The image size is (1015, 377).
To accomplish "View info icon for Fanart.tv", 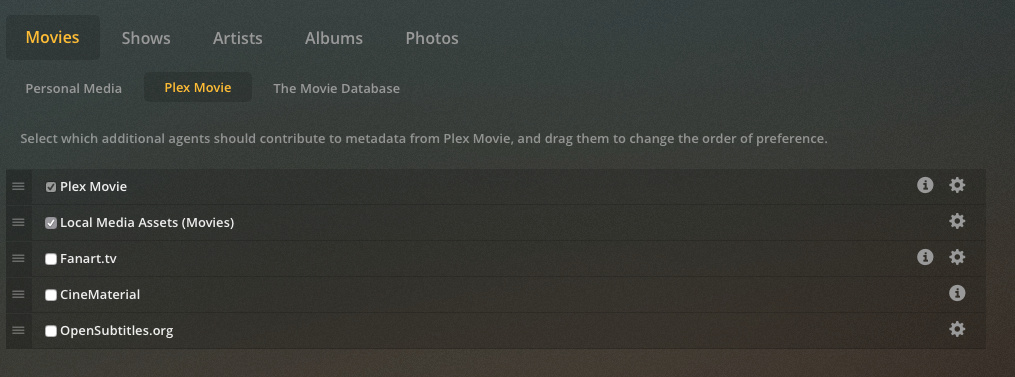I will pos(925,257).
